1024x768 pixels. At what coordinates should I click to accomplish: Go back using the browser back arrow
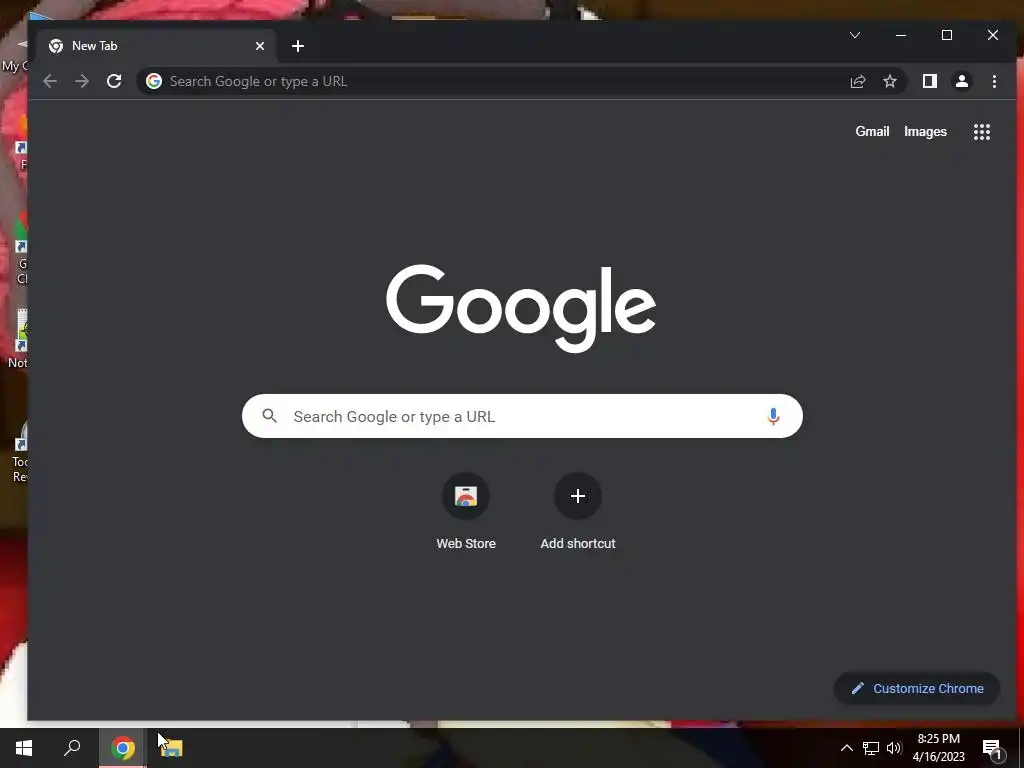click(x=50, y=81)
